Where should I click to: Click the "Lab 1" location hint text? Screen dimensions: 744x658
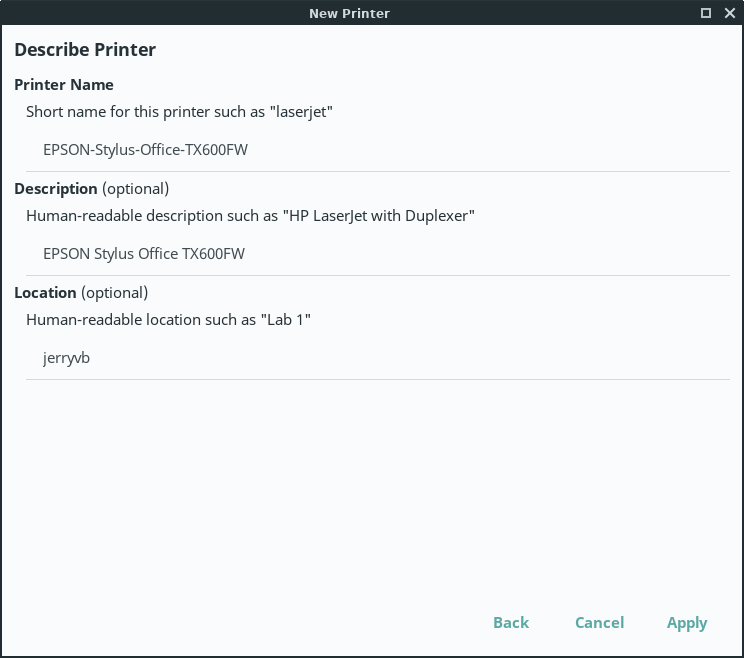(288, 320)
